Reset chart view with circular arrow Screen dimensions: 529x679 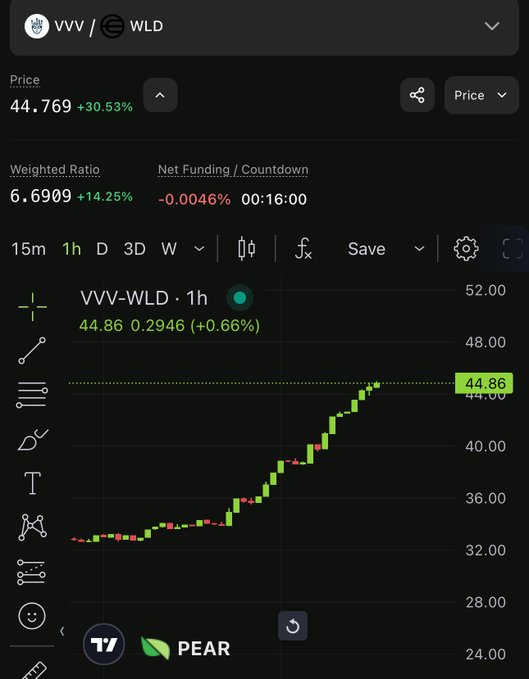point(293,626)
